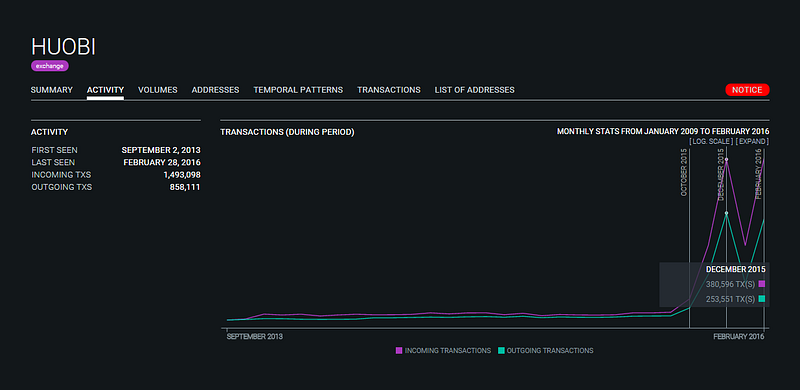
Task: View the List of Addresses tab
Action: coord(474,90)
